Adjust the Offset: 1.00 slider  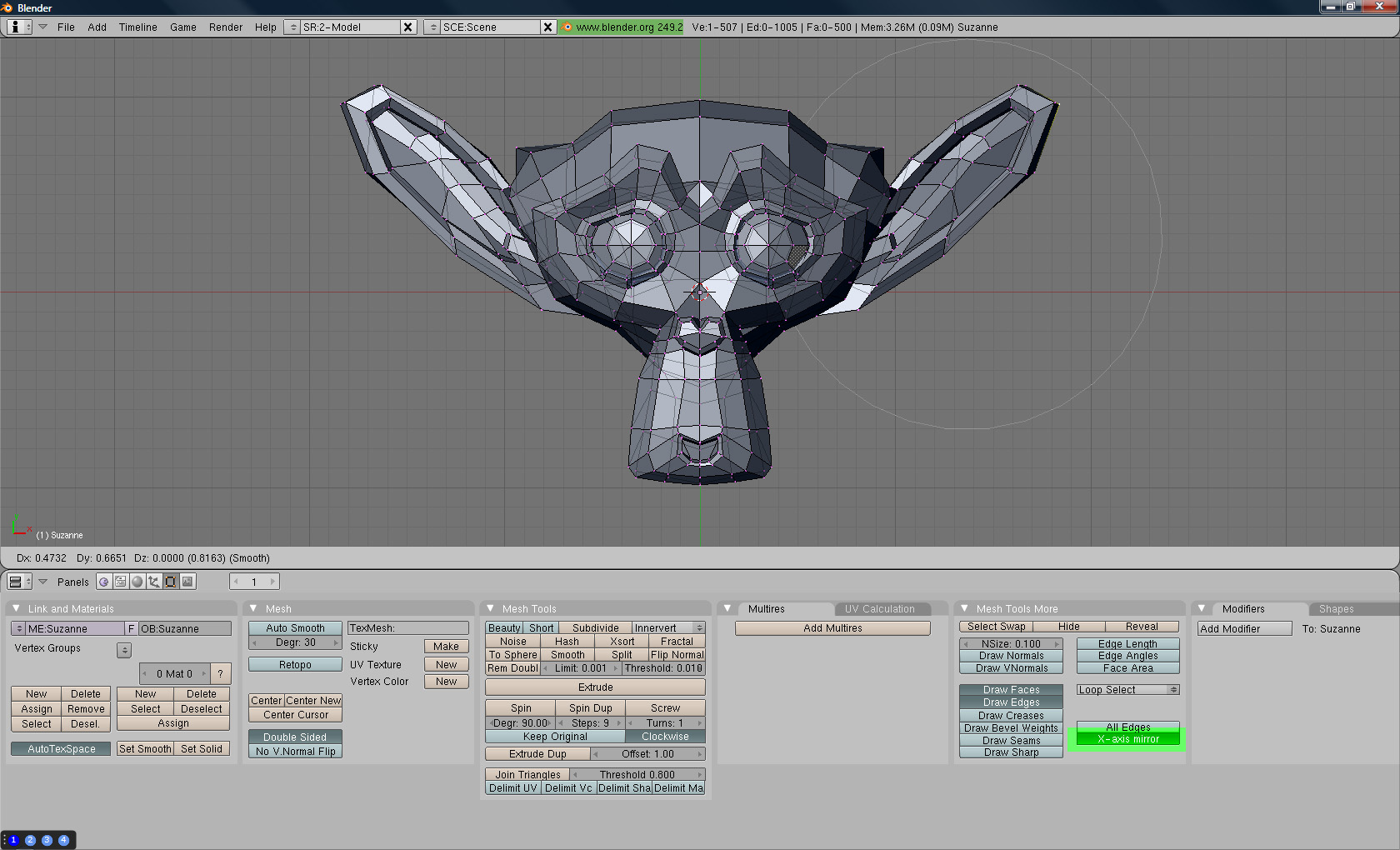pos(647,754)
